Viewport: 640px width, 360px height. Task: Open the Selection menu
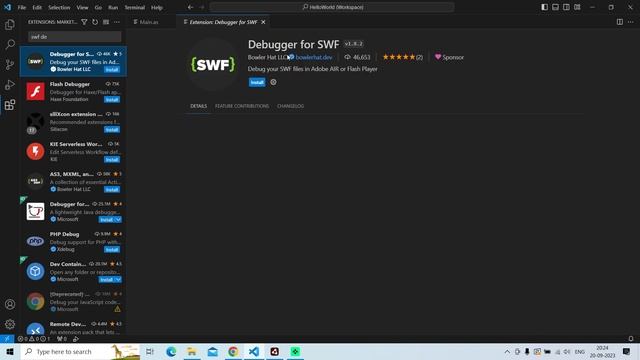(59, 7)
